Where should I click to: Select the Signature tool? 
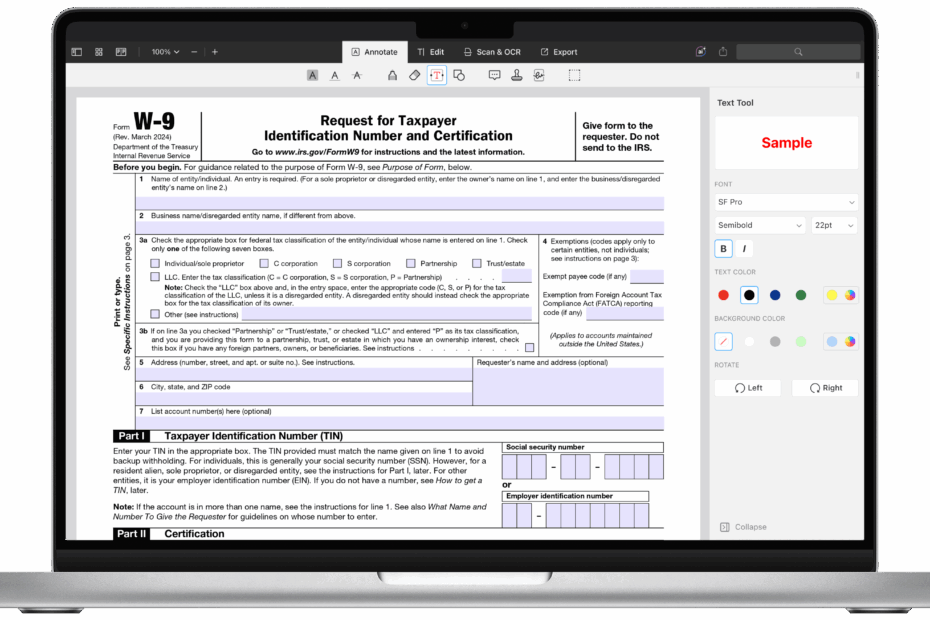coord(537,75)
